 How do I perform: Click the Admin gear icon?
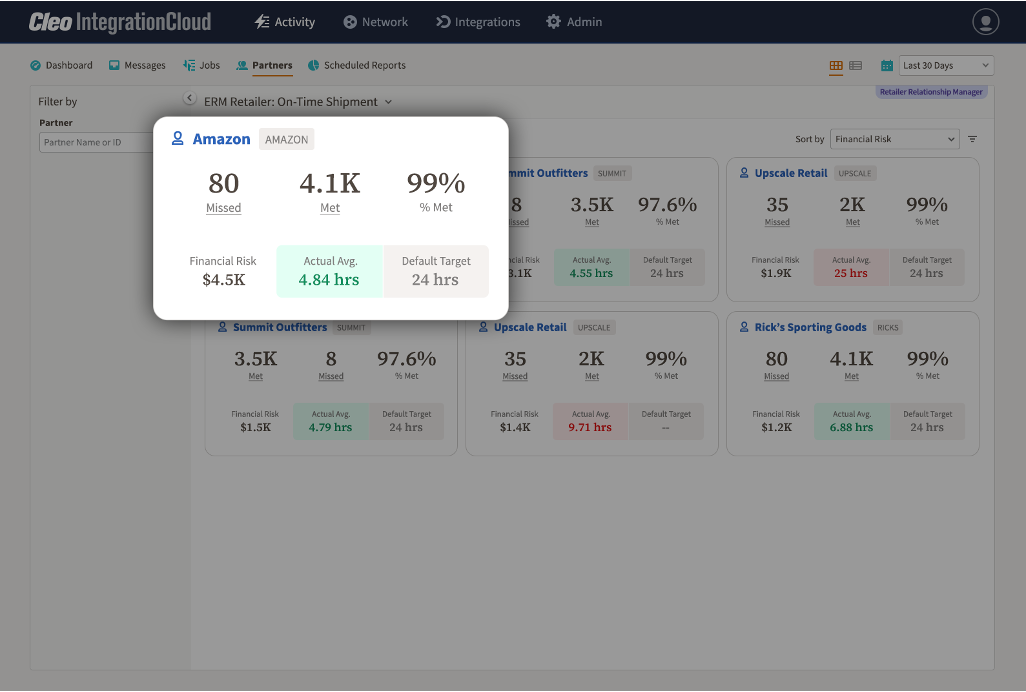(554, 22)
